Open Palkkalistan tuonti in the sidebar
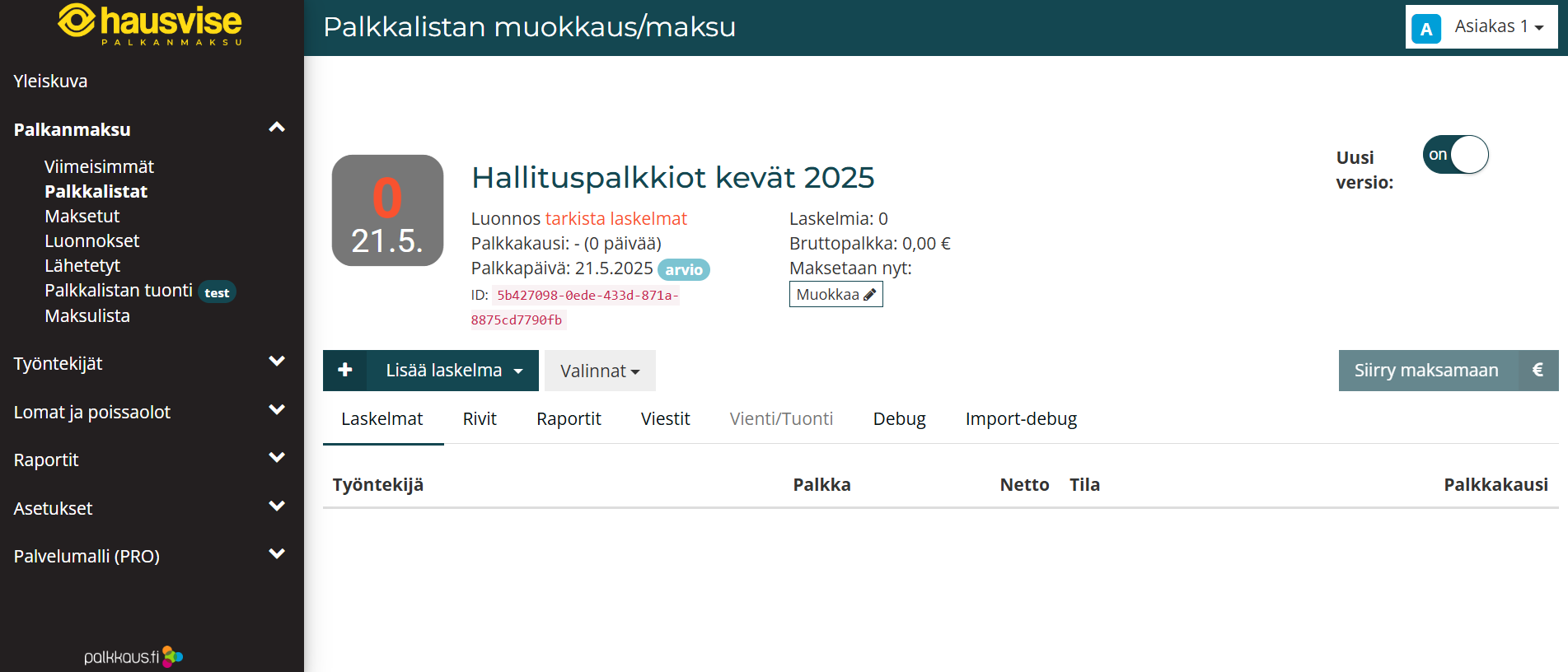The height and width of the screenshot is (672, 1568). (119, 290)
